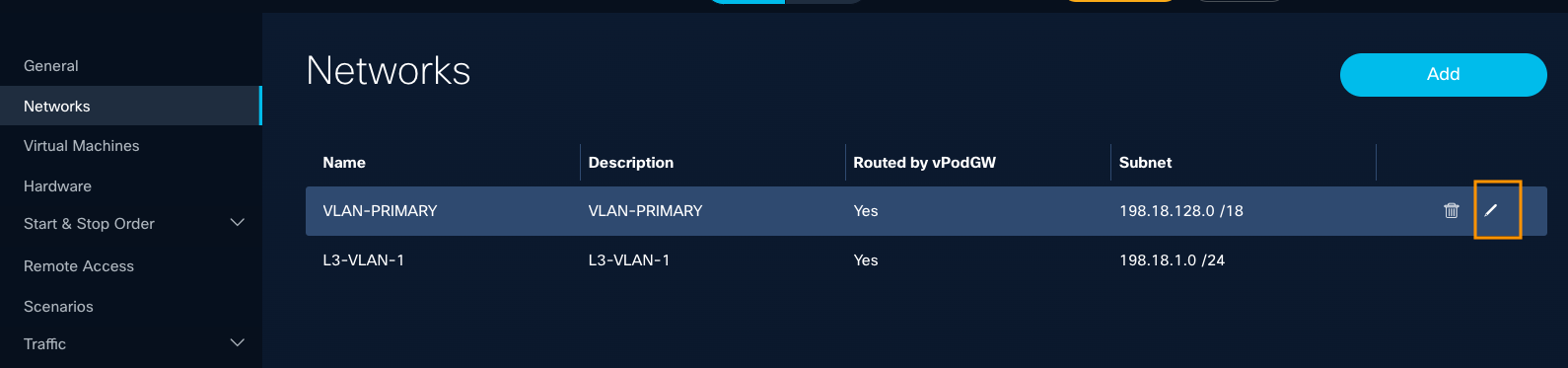Open the Scenarios page

click(x=58, y=307)
